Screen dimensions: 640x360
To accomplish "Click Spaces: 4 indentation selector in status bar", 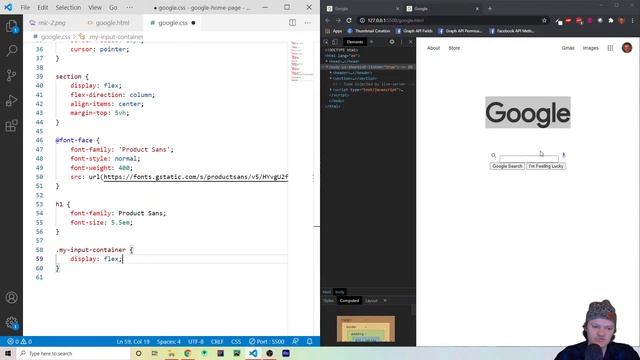I will click(169, 341).
